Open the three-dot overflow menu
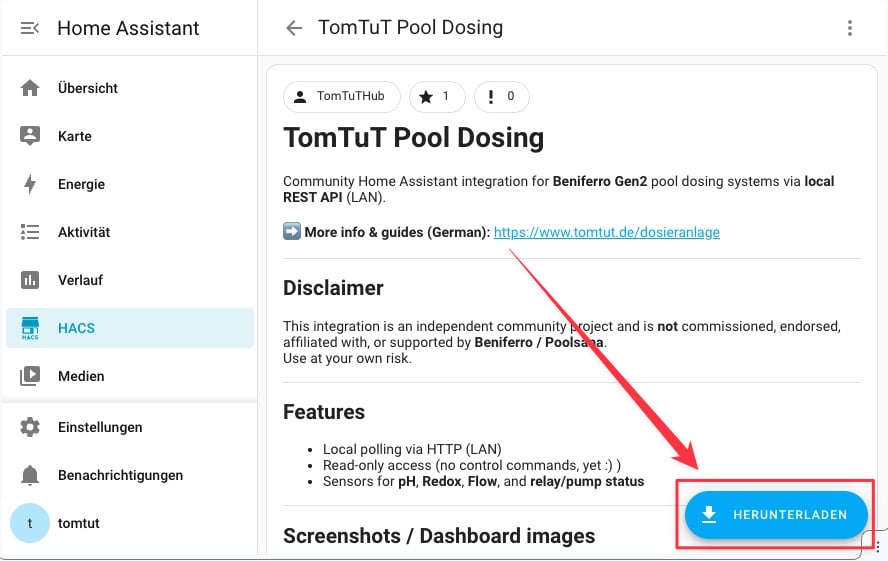Viewport: 888px width, 561px height. point(850,28)
